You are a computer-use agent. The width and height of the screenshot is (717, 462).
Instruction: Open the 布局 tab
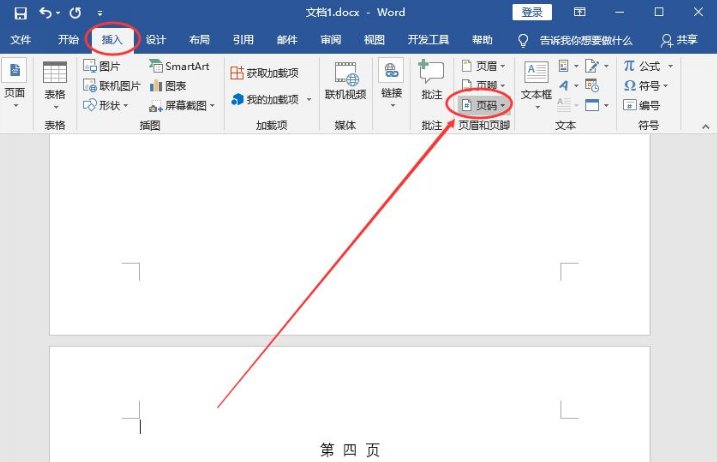[199, 40]
